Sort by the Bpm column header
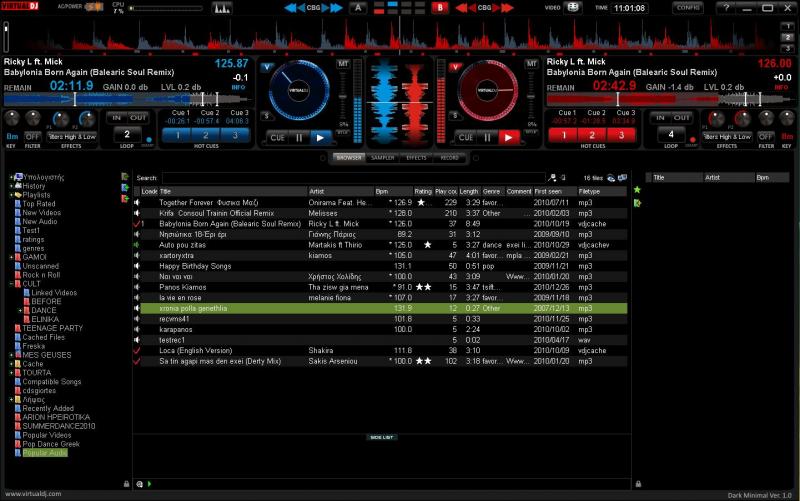The height and width of the screenshot is (501, 800). coord(394,191)
